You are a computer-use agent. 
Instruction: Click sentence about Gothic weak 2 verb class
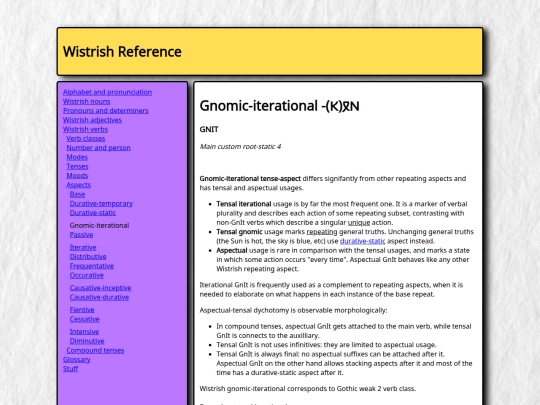[308, 389]
